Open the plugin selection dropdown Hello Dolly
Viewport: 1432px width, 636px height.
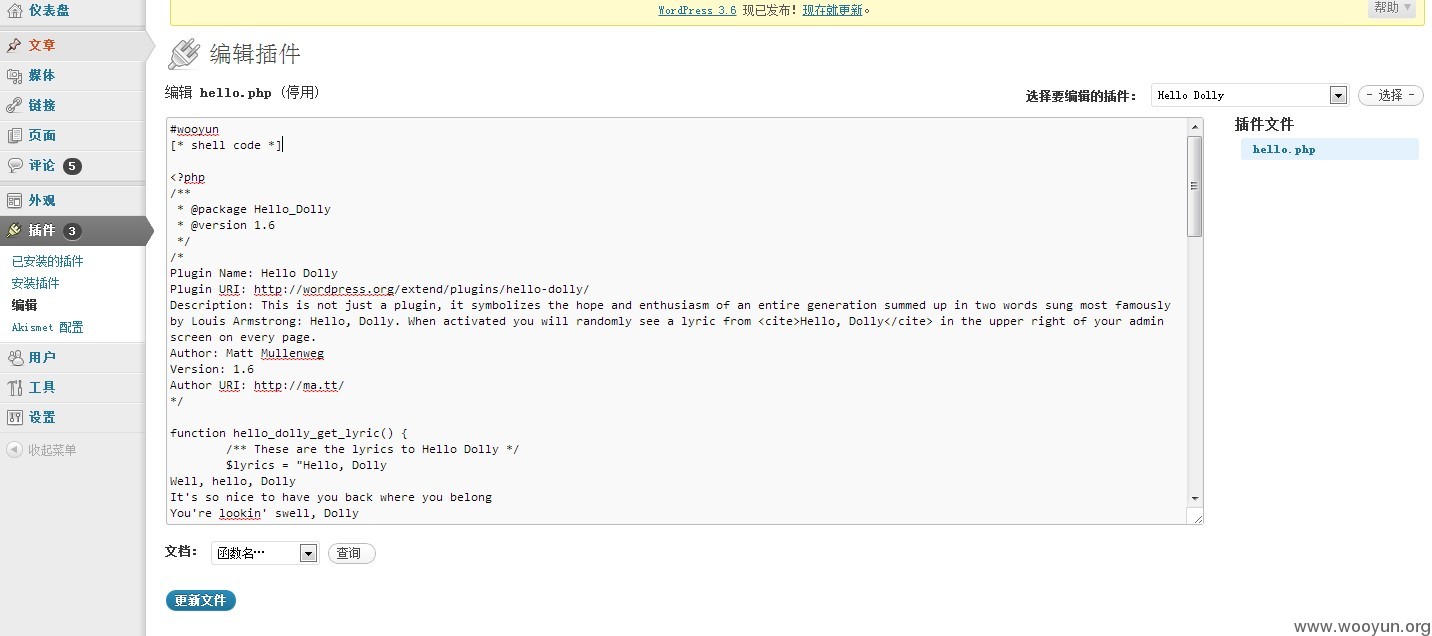pyautogui.click(x=1250, y=95)
